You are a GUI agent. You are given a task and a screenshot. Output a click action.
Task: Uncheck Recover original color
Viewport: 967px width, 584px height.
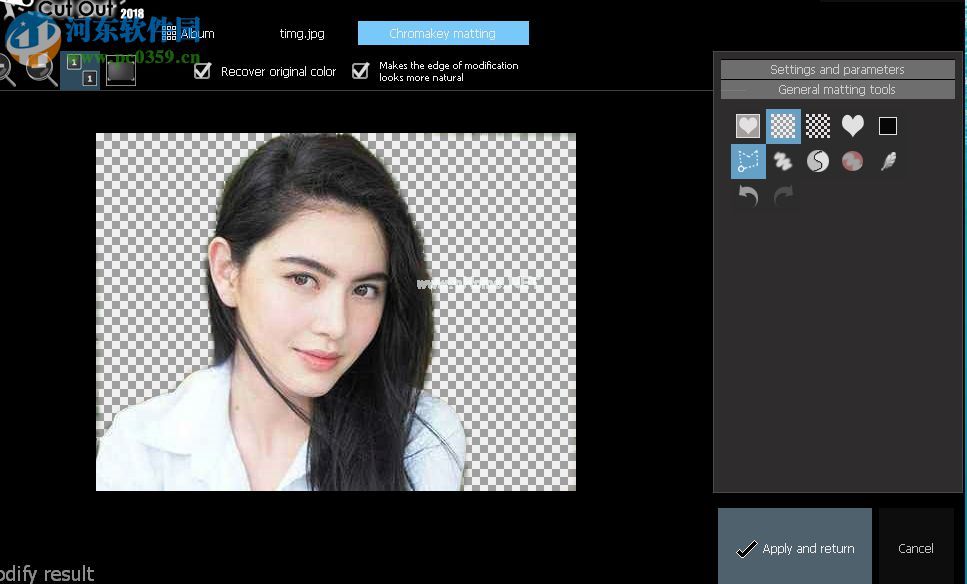[203, 71]
